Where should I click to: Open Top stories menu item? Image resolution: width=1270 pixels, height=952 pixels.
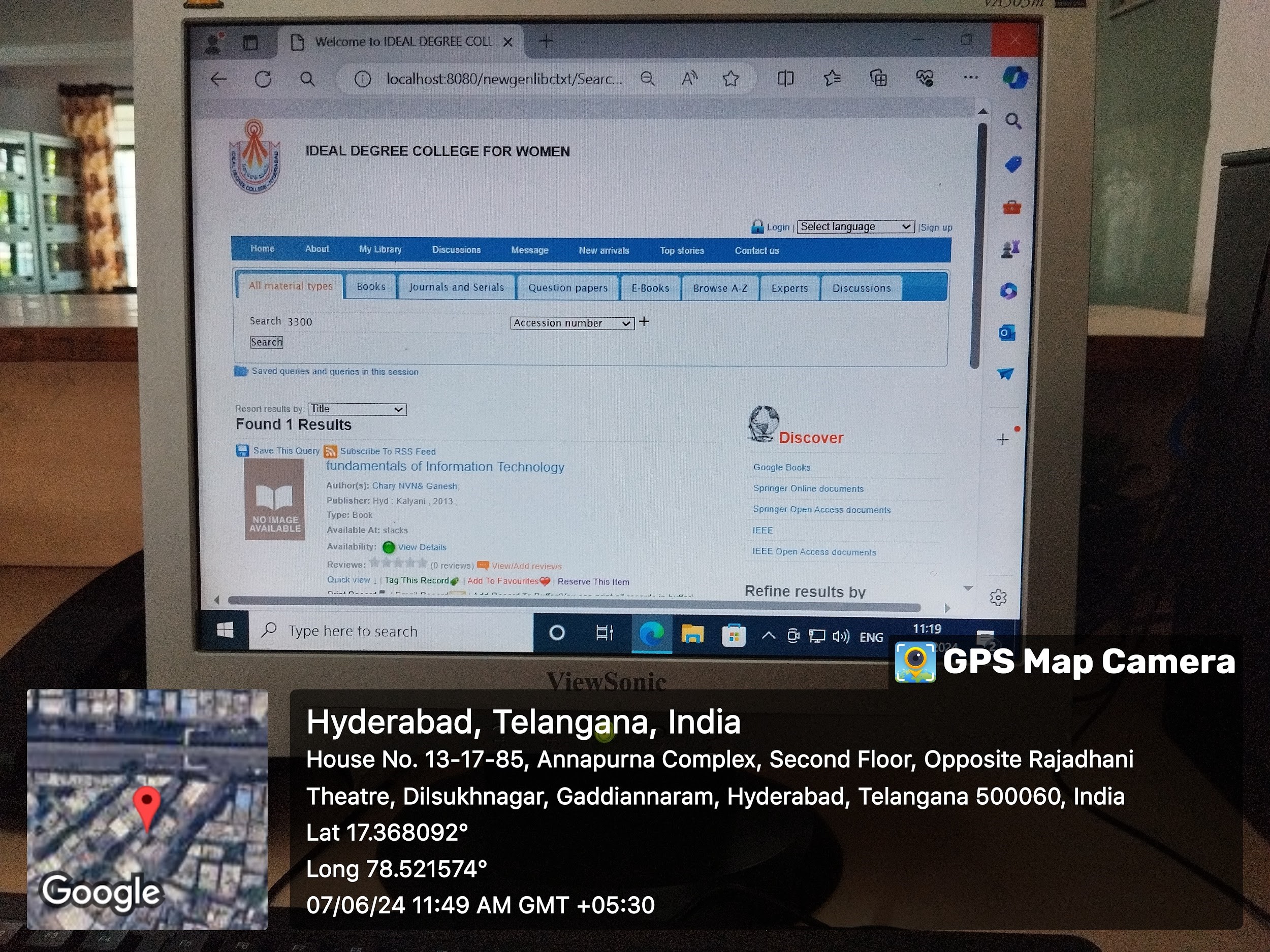(x=682, y=251)
